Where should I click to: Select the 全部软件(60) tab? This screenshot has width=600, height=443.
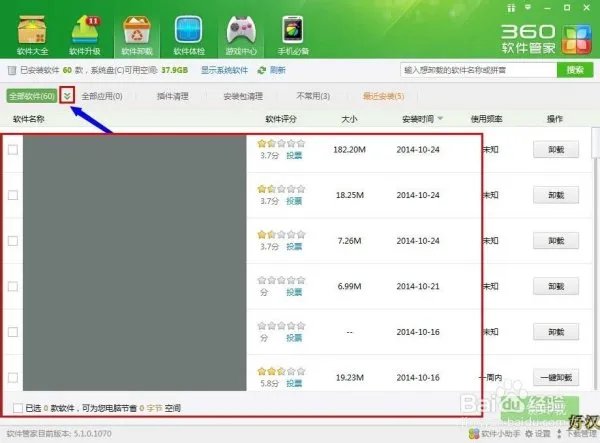pos(32,96)
